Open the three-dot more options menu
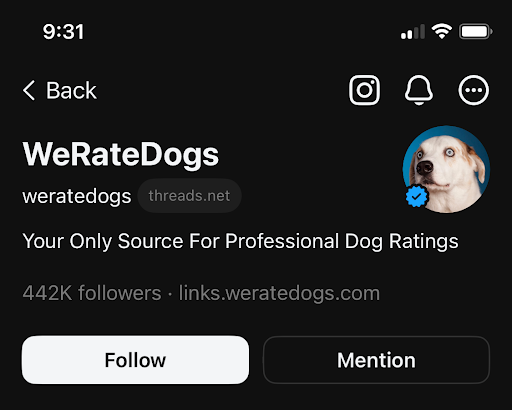Screen dimensions: 512x410 (474, 90)
